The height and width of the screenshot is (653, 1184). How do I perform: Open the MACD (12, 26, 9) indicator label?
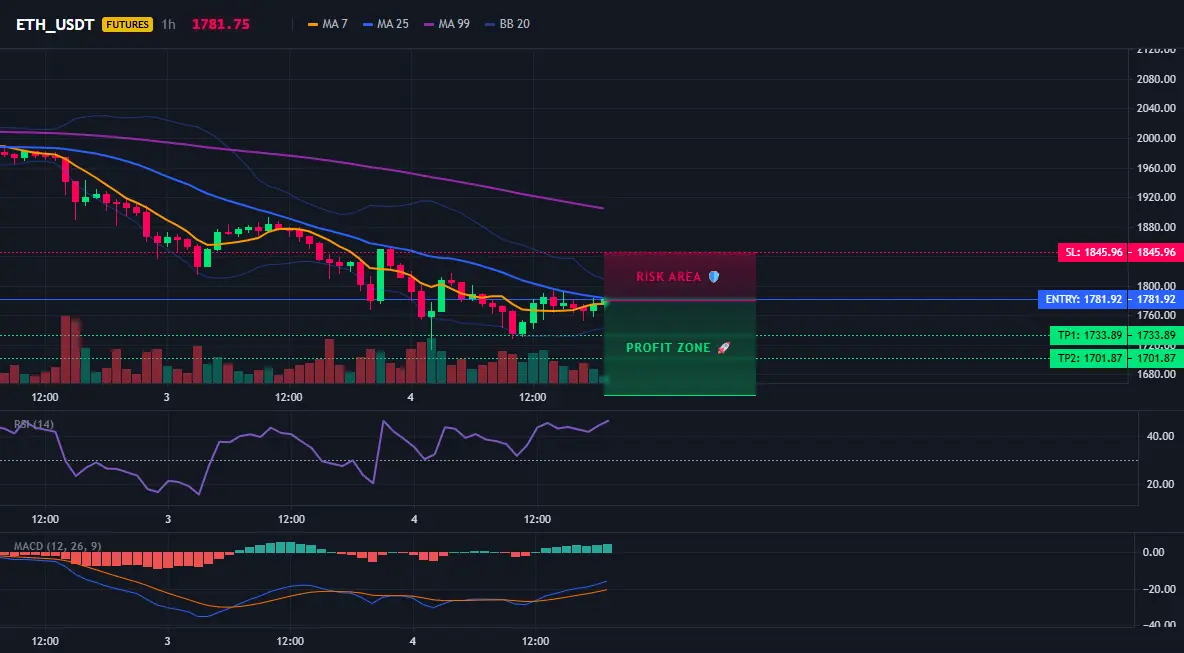tap(57, 546)
